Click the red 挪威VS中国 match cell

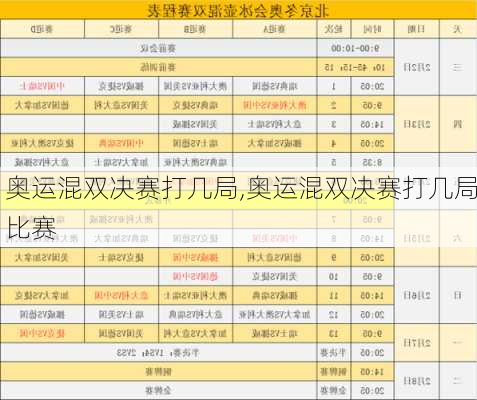point(195,257)
